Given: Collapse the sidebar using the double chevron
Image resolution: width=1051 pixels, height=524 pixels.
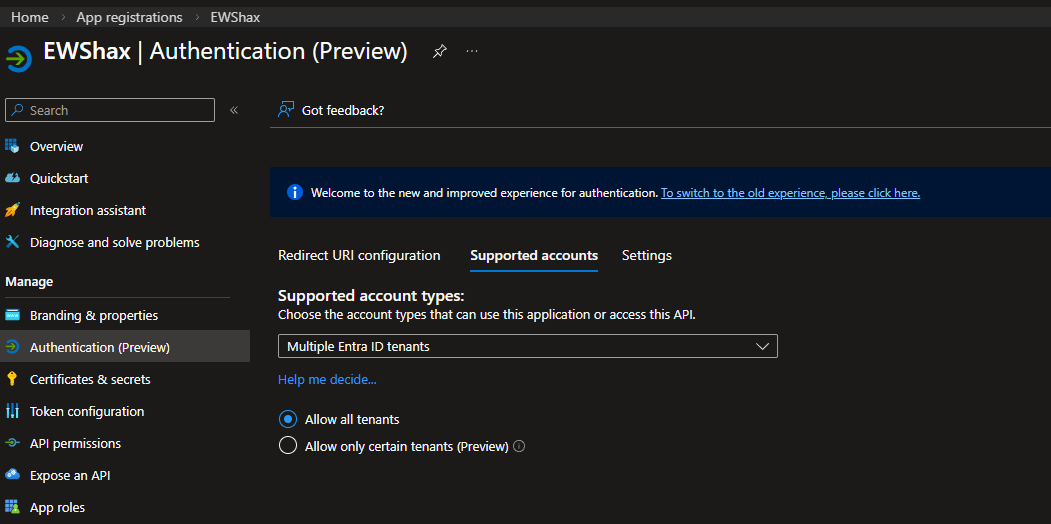Looking at the screenshot, I should [234, 110].
